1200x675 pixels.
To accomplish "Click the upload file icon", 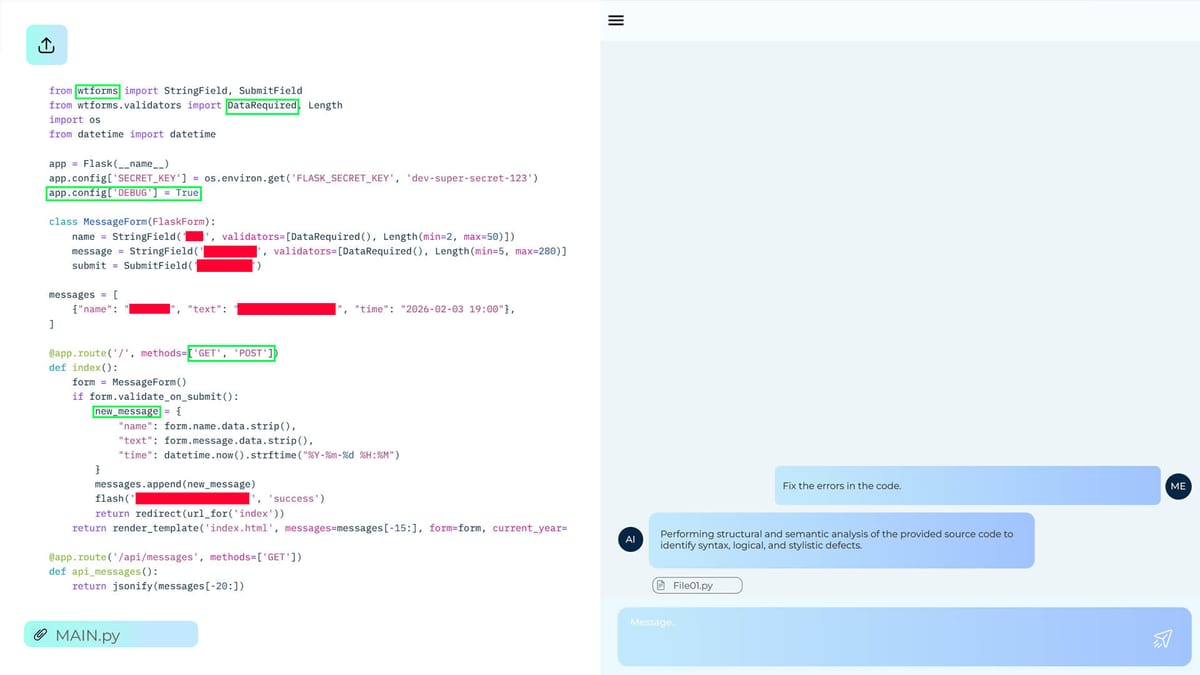I will [46, 46].
